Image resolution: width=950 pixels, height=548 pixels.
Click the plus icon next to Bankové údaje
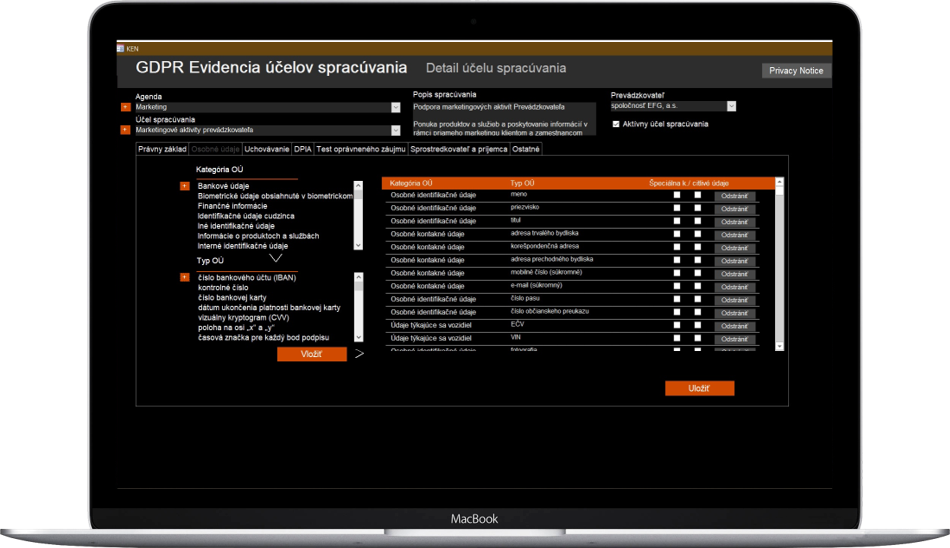pyautogui.click(x=185, y=186)
